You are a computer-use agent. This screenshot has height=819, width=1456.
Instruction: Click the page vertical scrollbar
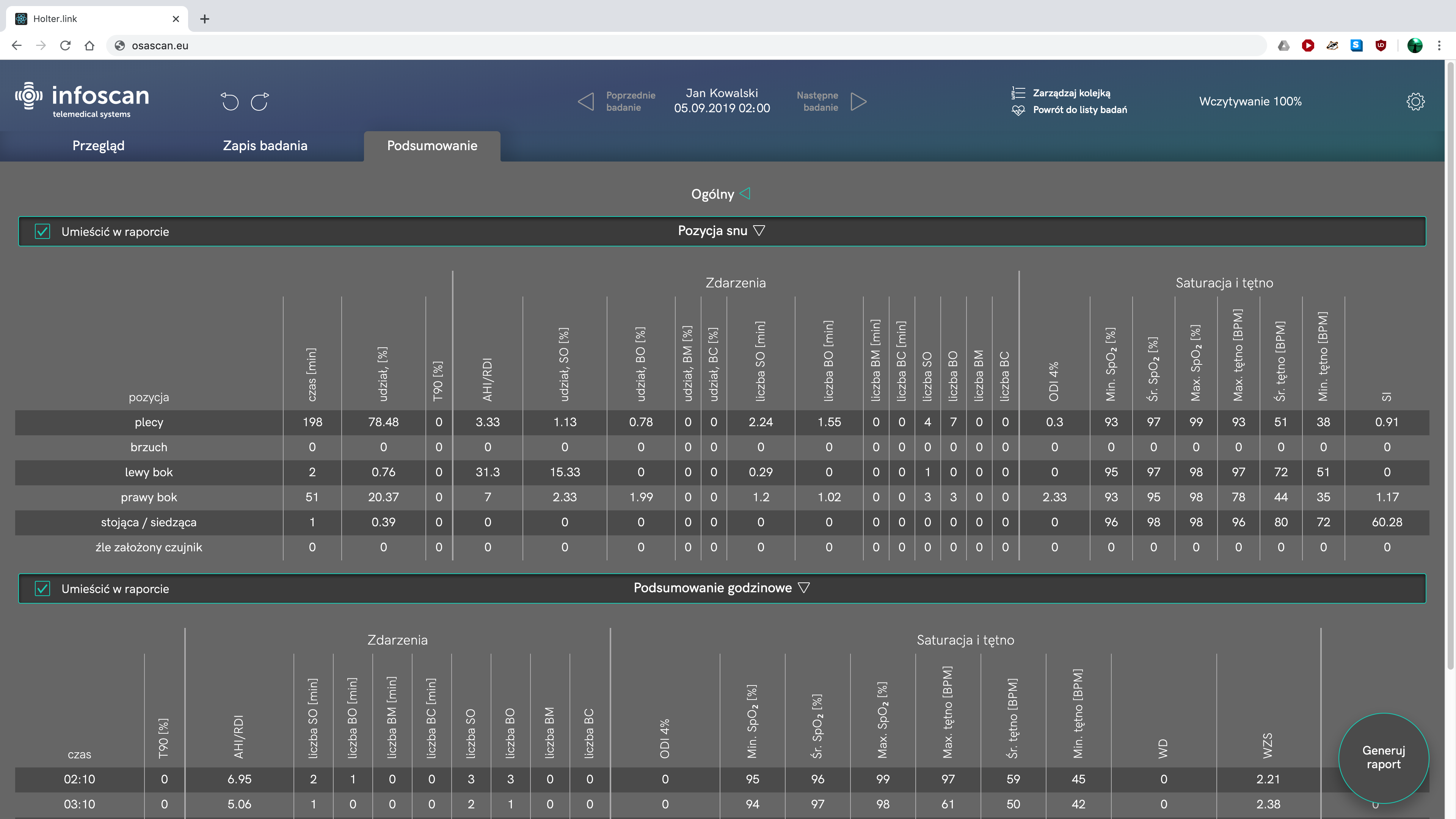tap(1450, 367)
